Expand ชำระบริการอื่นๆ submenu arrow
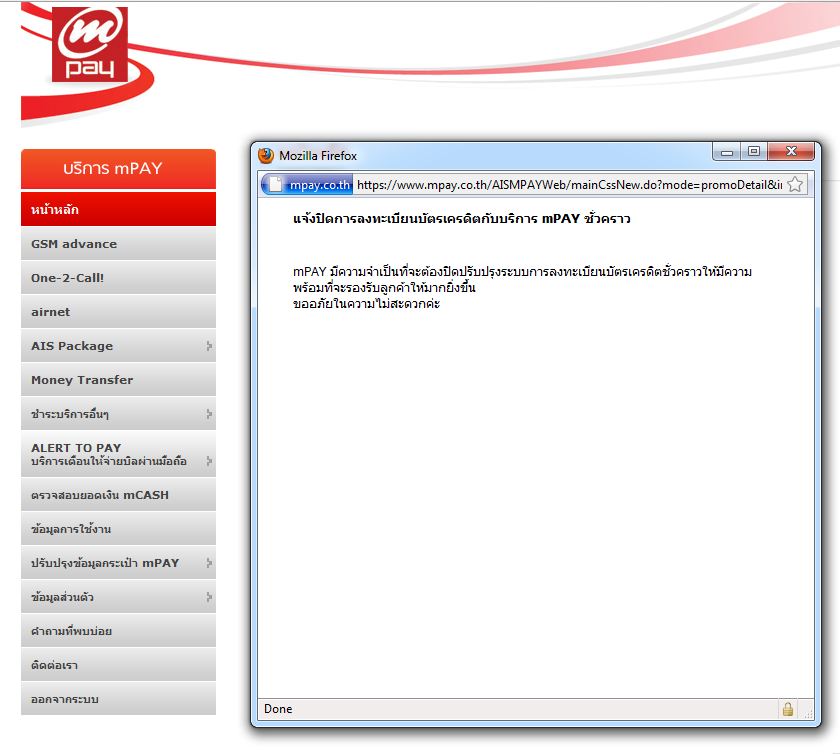Image resolution: width=840 pixels, height=754 pixels. click(209, 414)
